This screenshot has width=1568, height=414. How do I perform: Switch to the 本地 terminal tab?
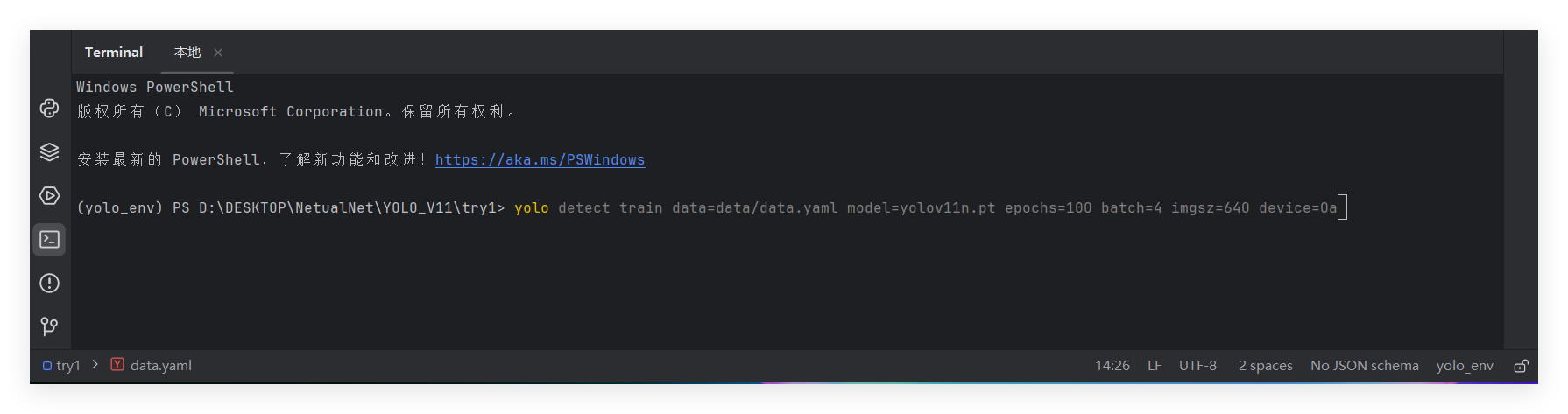[187, 53]
